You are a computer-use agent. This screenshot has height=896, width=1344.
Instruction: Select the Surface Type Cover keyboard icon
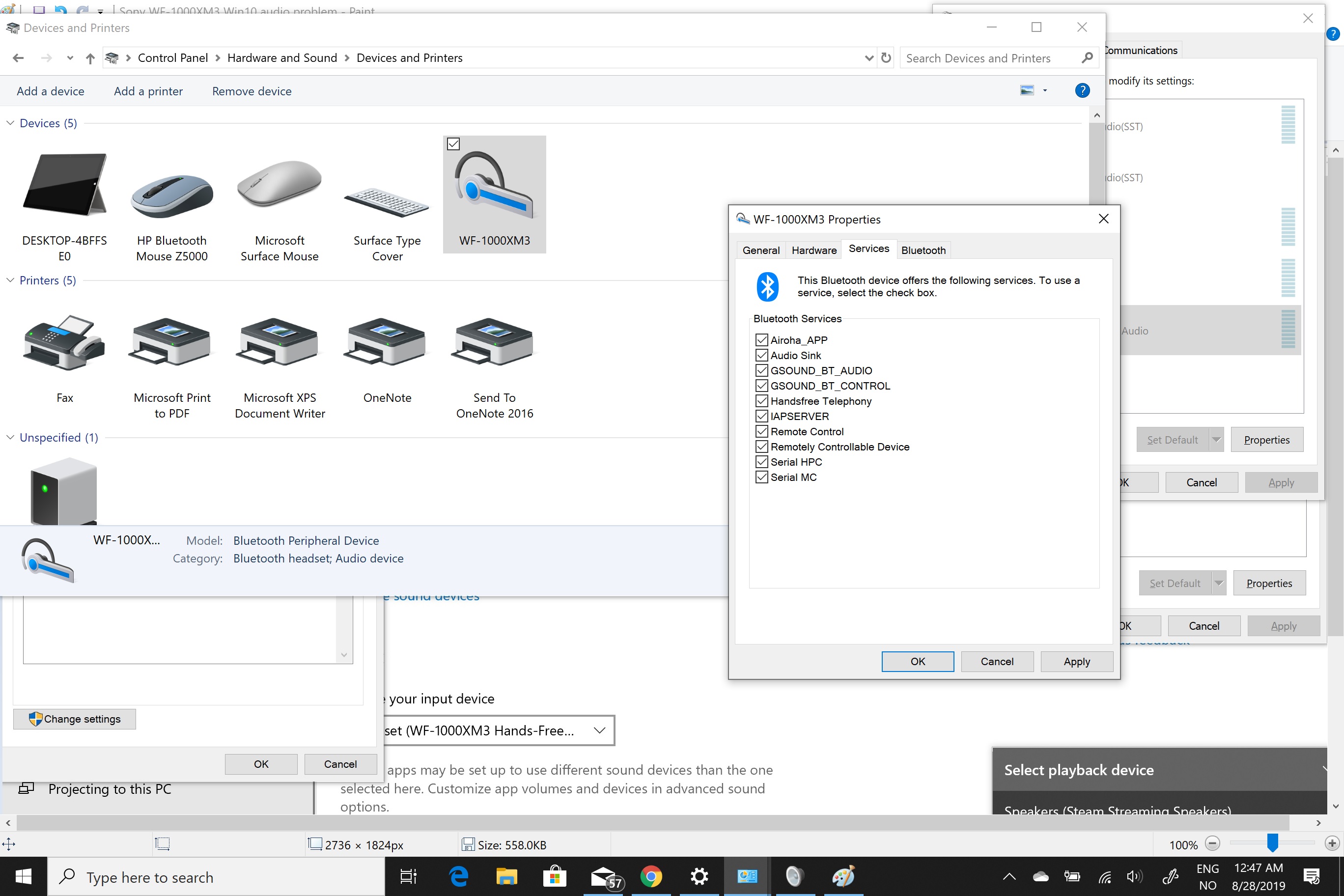point(387,202)
